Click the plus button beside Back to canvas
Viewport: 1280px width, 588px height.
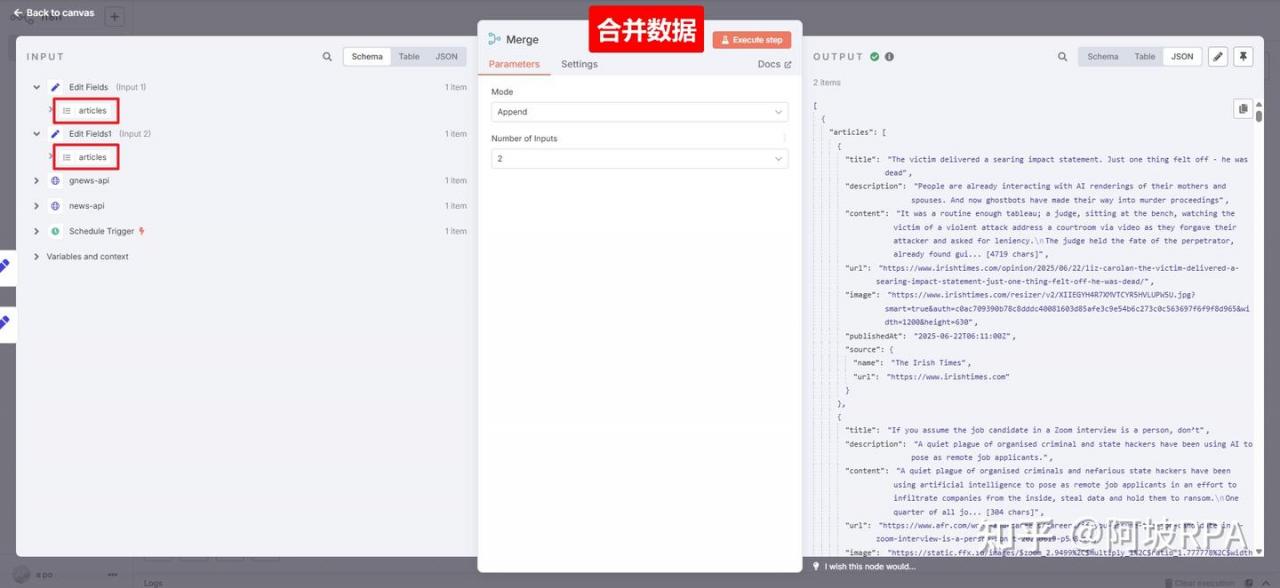114,17
